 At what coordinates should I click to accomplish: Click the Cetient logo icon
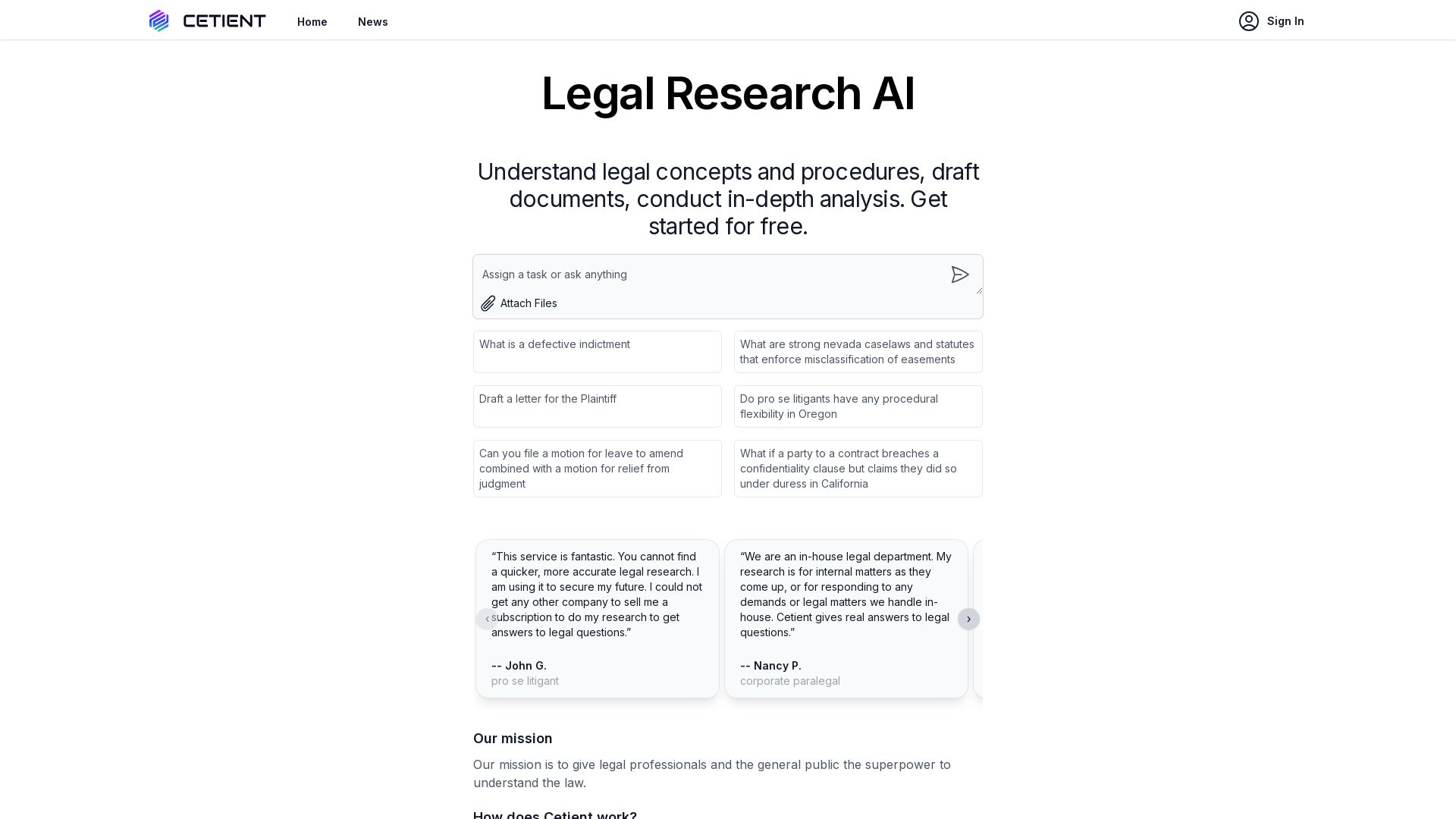pyautogui.click(x=158, y=20)
